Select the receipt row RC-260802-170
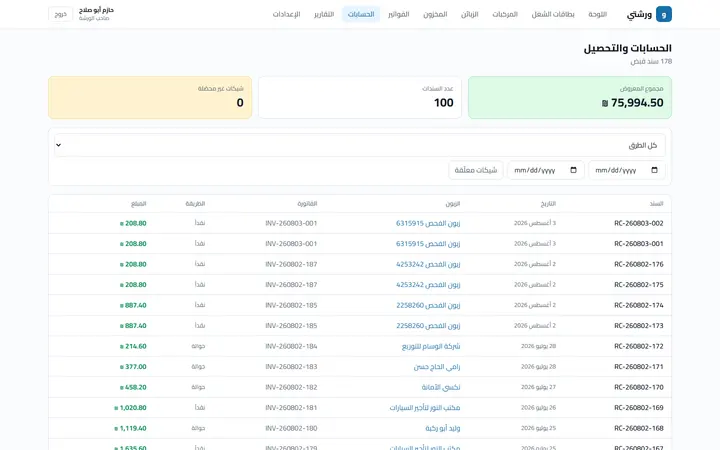 pos(360,387)
